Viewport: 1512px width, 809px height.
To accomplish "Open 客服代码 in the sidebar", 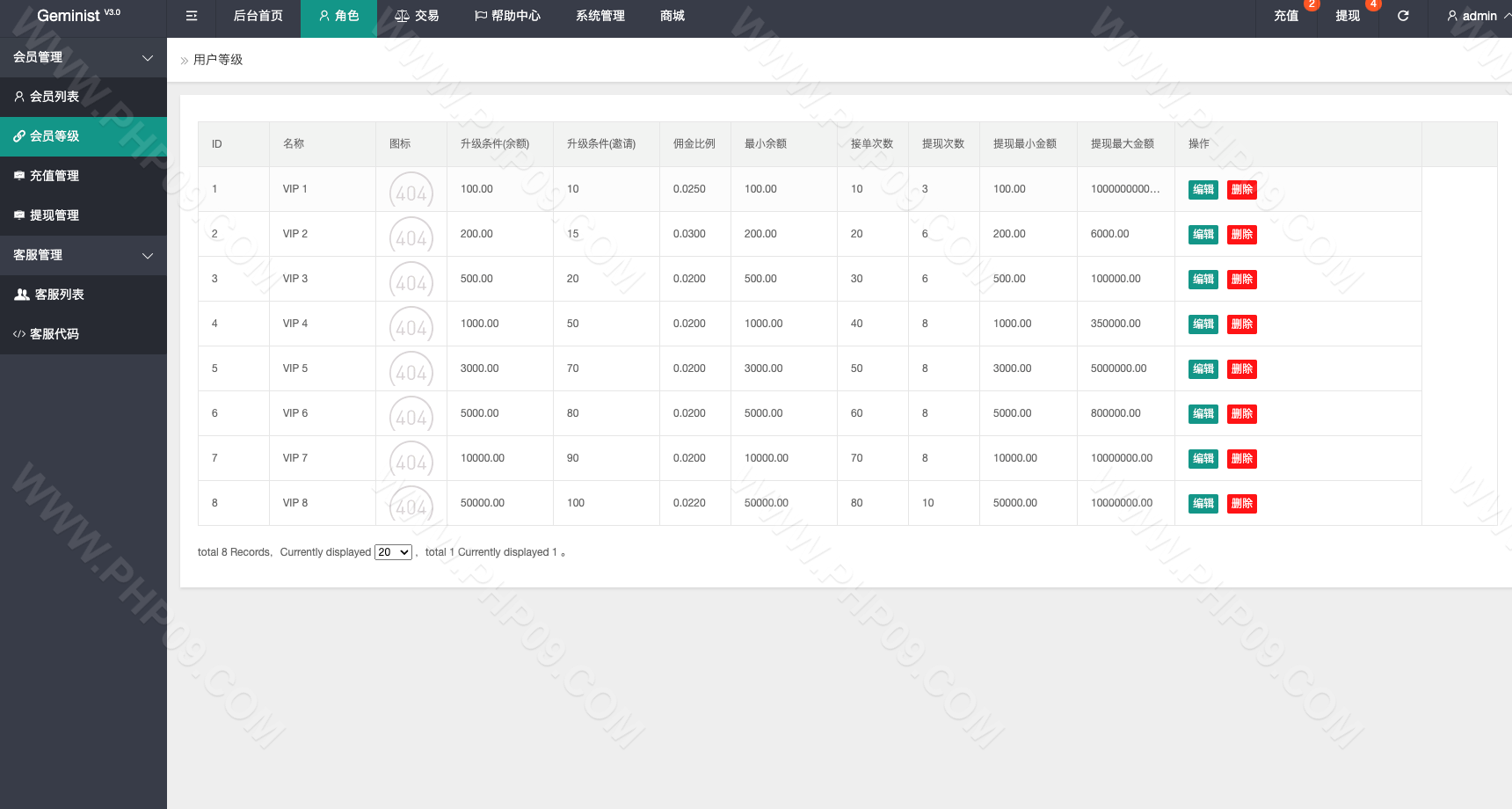I will click(x=55, y=334).
